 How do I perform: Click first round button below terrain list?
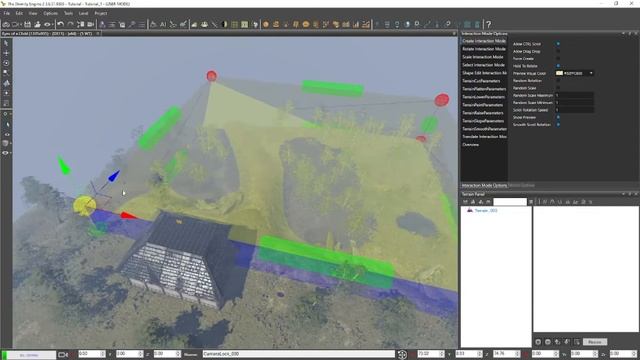[x=538, y=342]
